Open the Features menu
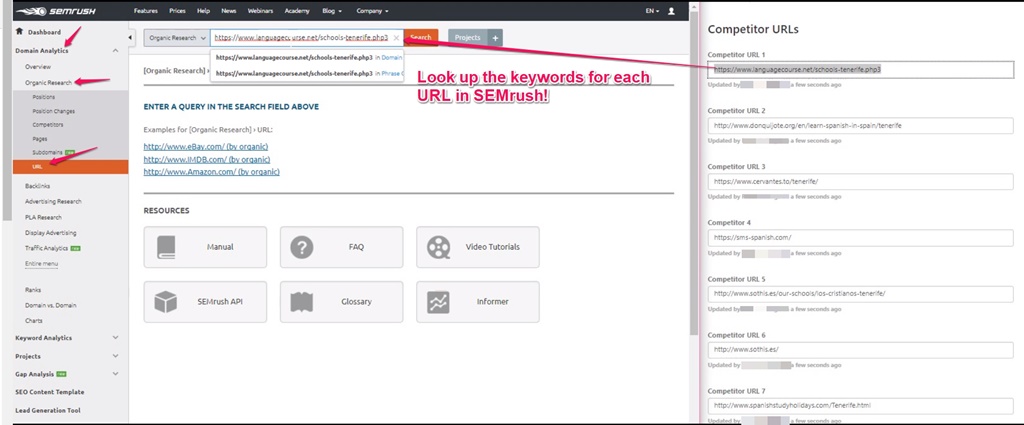Image resolution: width=1024 pixels, height=425 pixels. click(146, 11)
